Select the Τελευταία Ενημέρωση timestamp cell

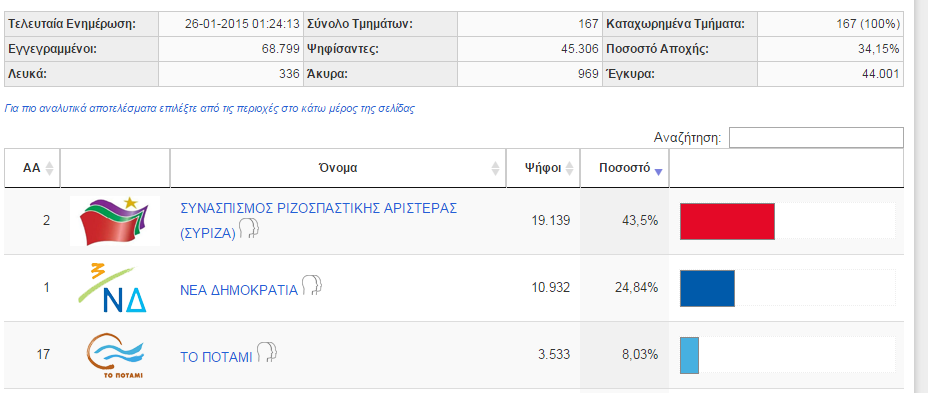pyautogui.click(x=230, y=24)
